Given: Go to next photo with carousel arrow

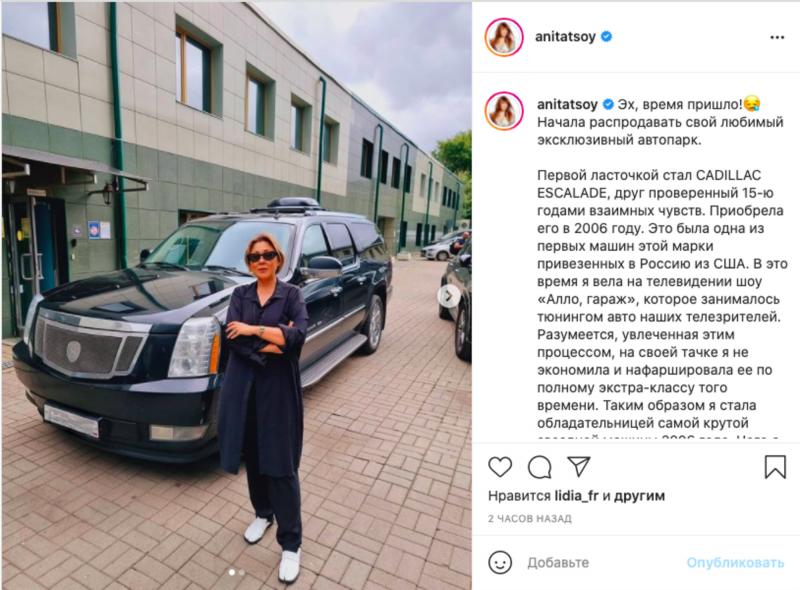Looking at the screenshot, I should coord(449,296).
